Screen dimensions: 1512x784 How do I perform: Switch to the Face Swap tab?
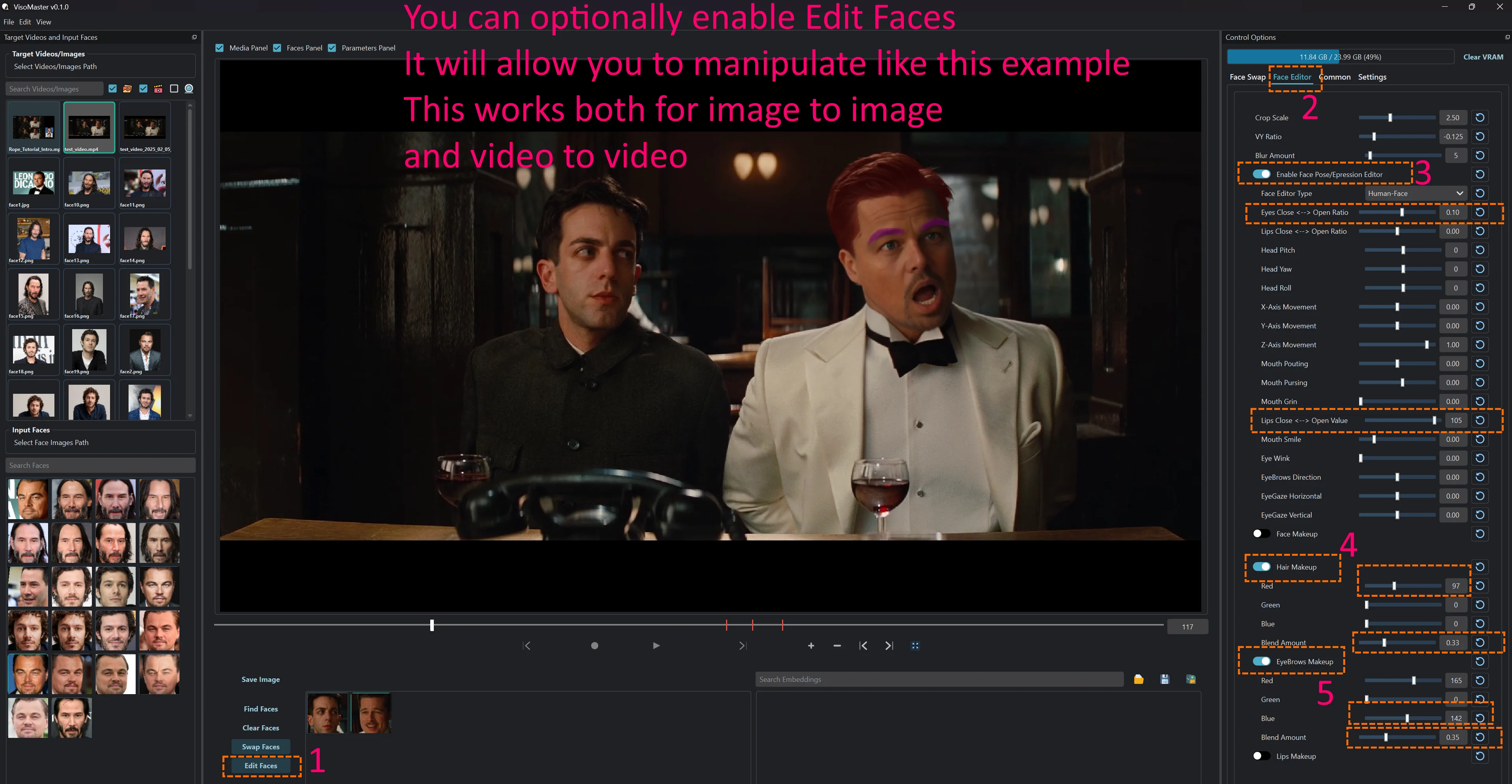click(1247, 77)
